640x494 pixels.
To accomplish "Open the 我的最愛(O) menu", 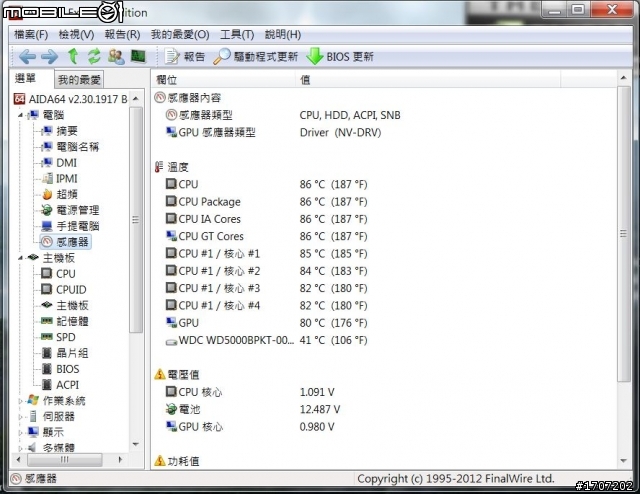I will tap(180, 35).
